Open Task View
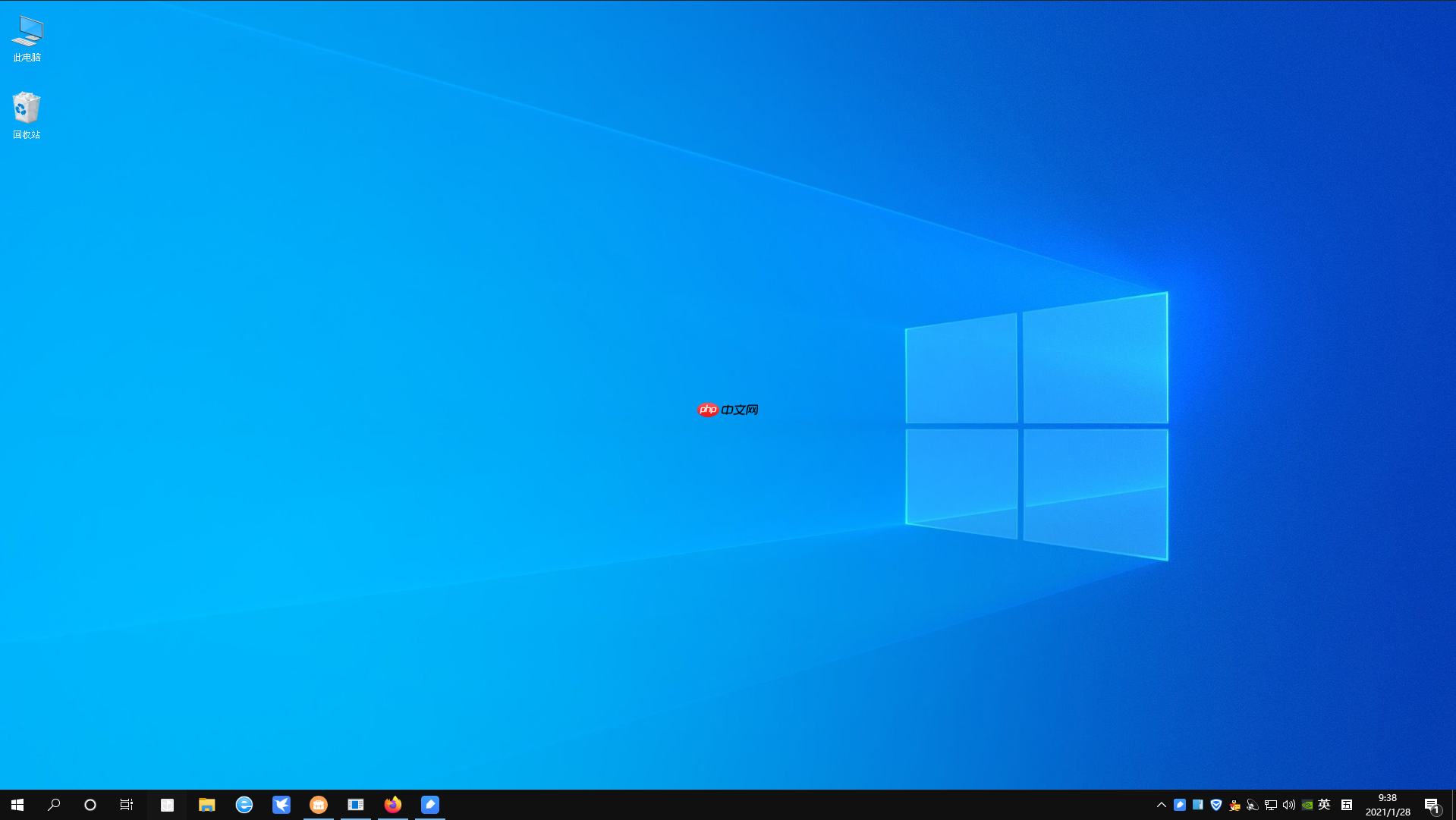Viewport: 1456px width, 820px height. (126, 804)
